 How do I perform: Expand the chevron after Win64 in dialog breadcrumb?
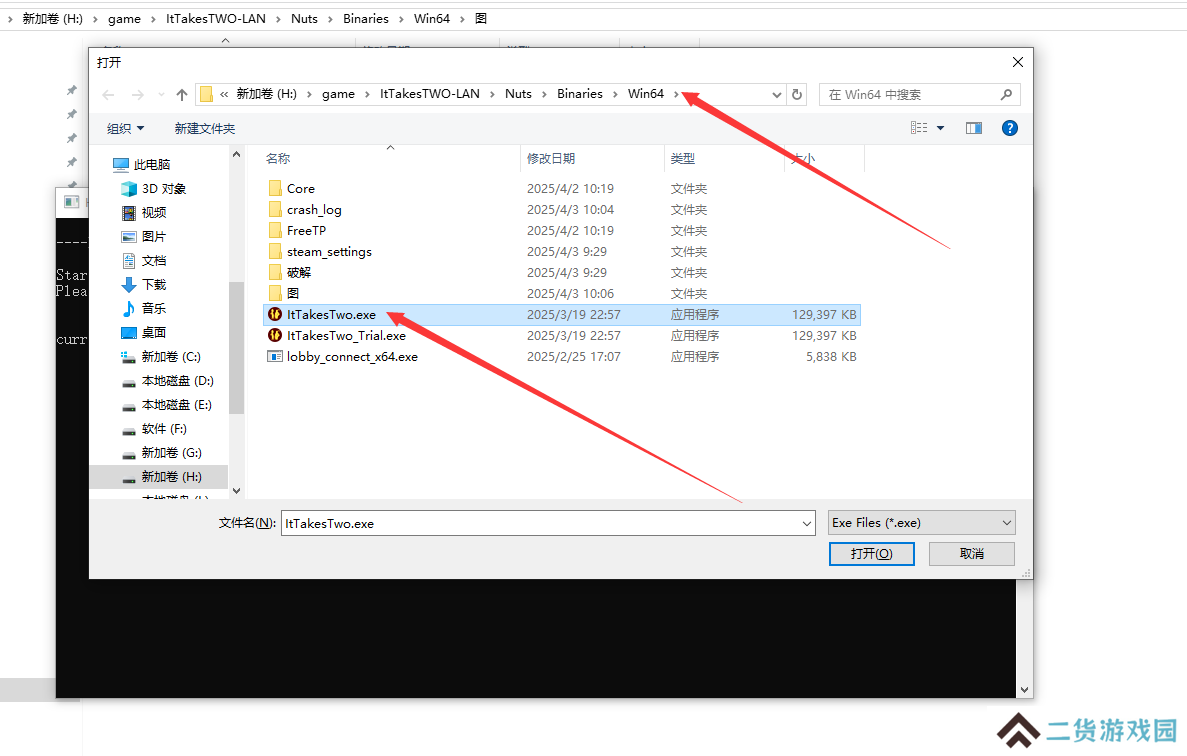[676, 94]
